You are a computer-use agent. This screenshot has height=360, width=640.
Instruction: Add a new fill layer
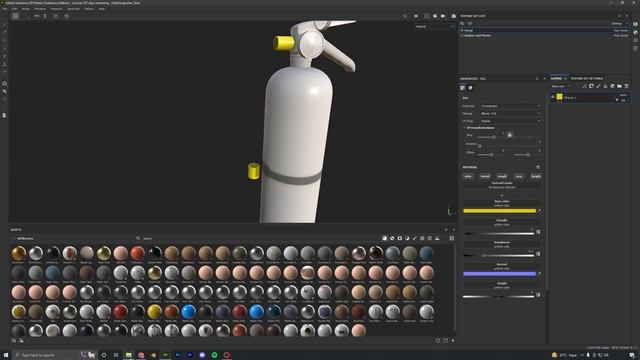click(605, 86)
